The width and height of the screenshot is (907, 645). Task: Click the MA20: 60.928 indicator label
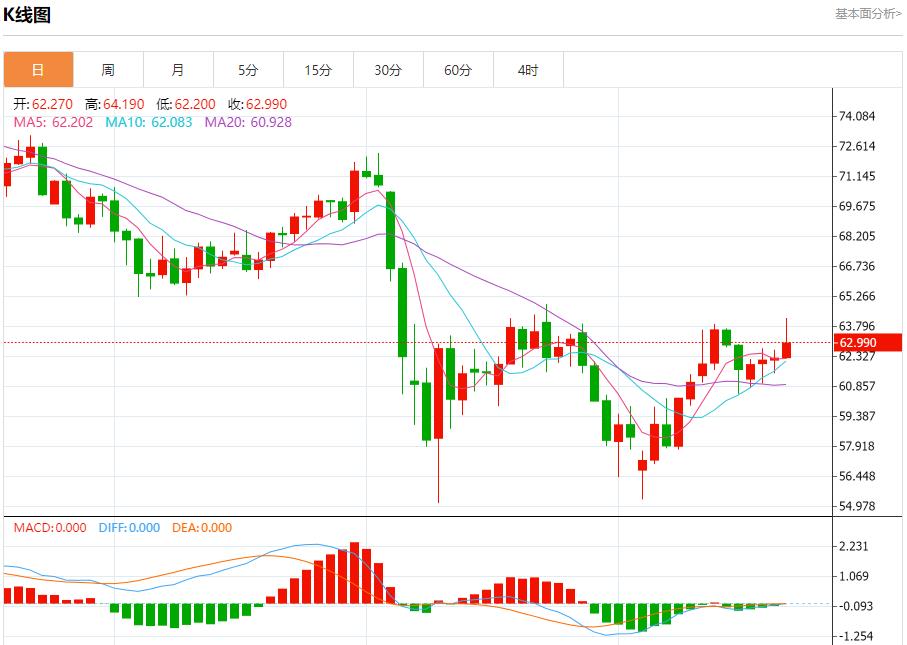(x=248, y=122)
